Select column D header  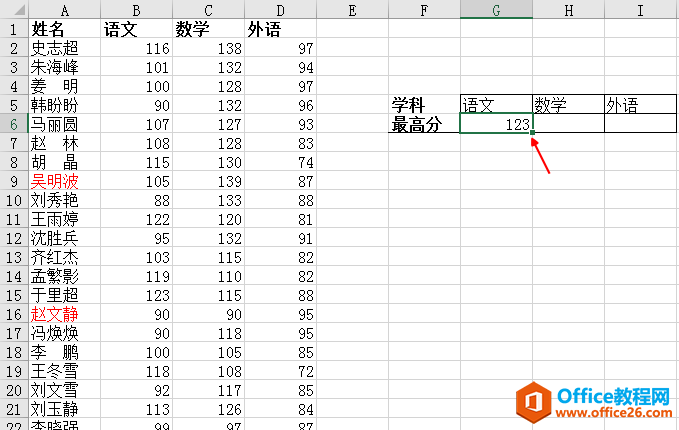280,9
